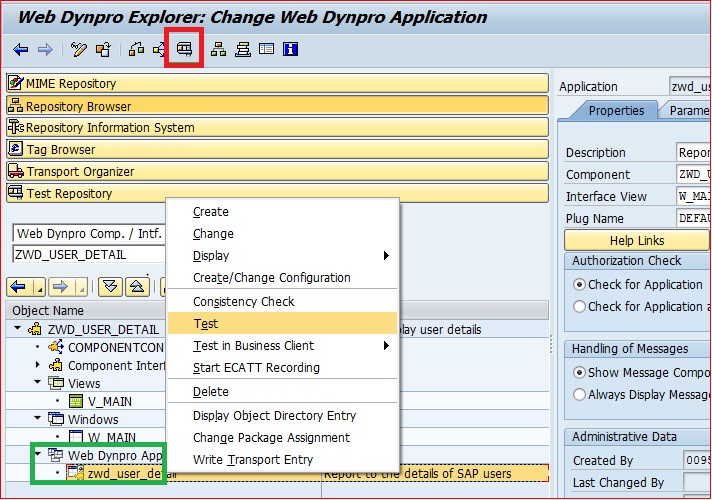This screenshot has width=712, height=500.
Task: Select Show Message Component radio button
Action: (x=579, y=372)
